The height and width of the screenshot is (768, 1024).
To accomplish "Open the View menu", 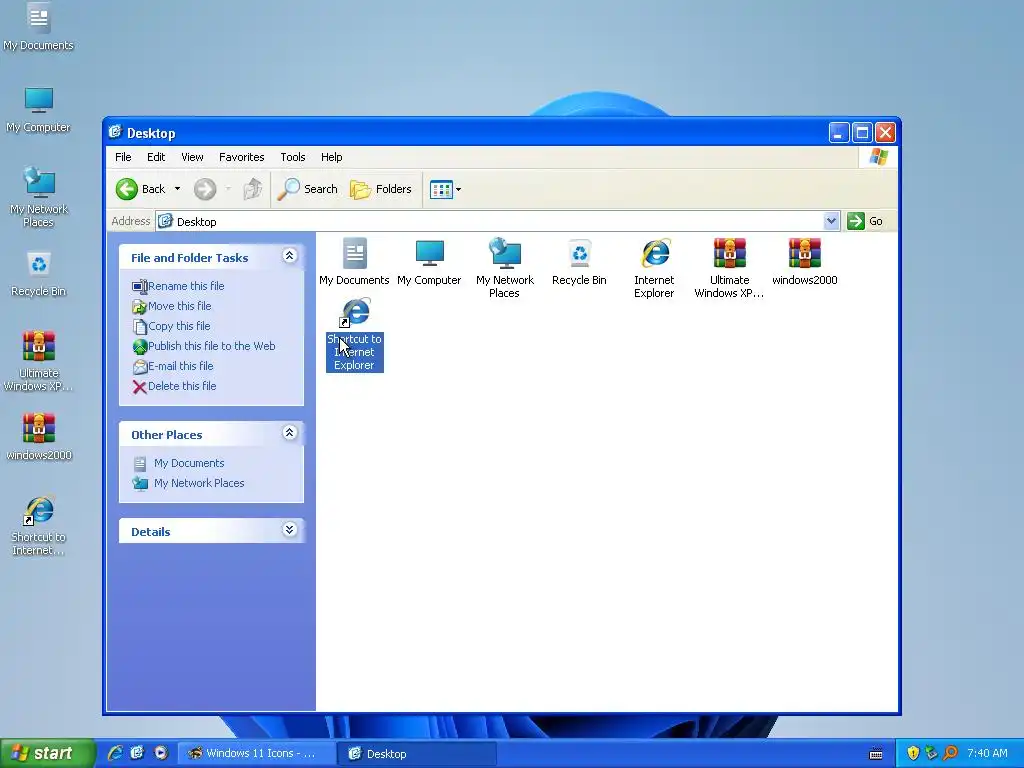I will pyautogui.click(x=192, y=157).
